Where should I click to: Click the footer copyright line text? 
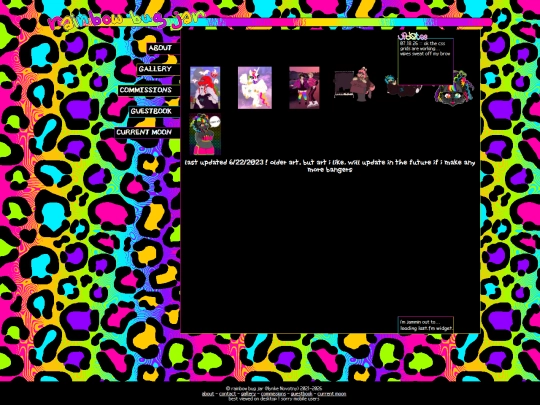coord(274,388)
